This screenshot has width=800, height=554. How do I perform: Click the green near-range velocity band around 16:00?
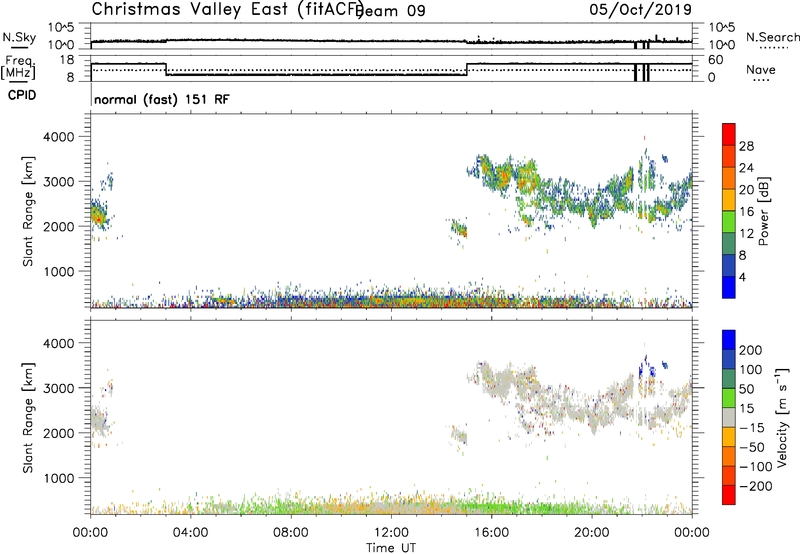(492, 508)
